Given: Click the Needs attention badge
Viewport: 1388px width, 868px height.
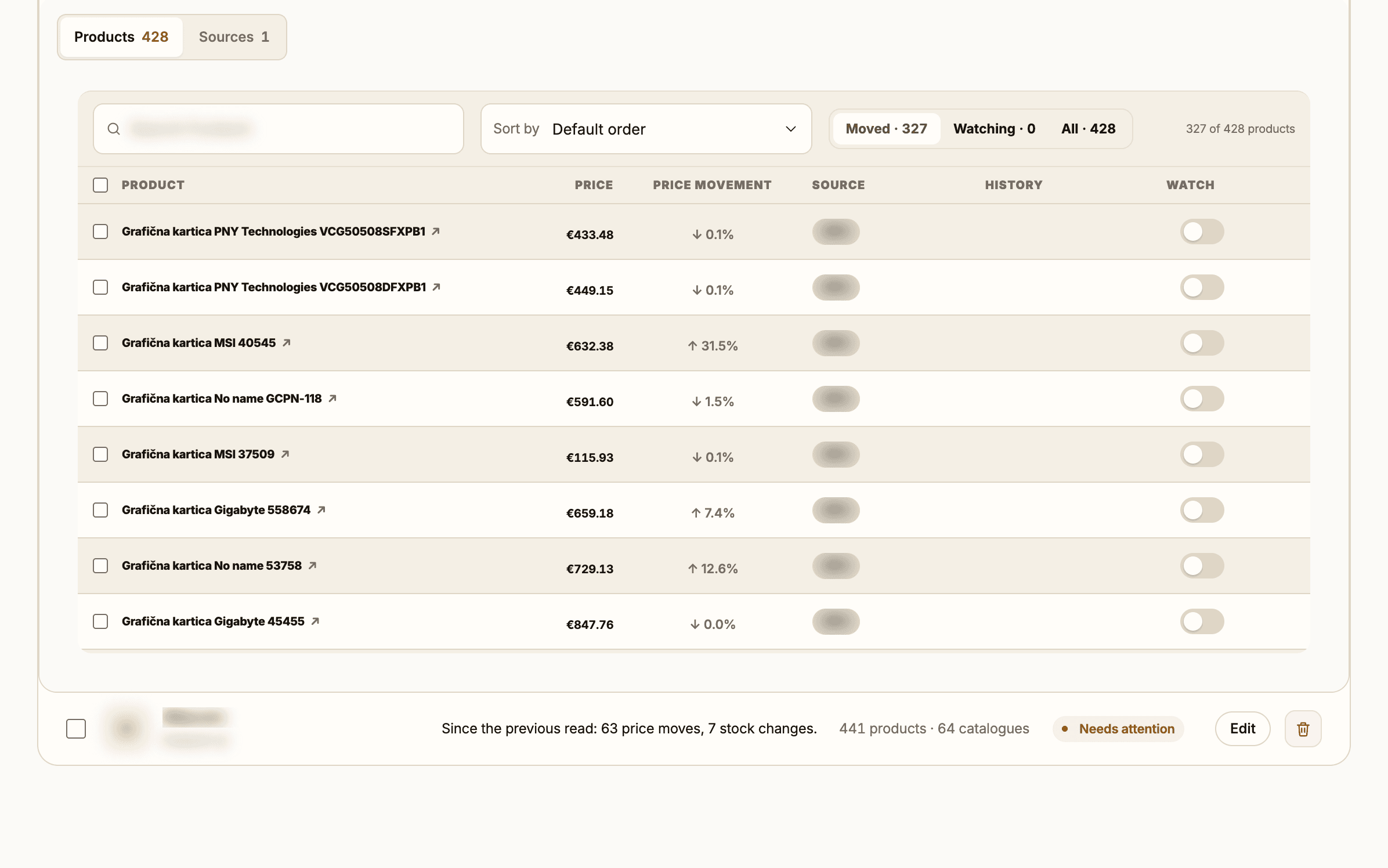Looking at the screenshot, I should click(x=1118, y=729).
